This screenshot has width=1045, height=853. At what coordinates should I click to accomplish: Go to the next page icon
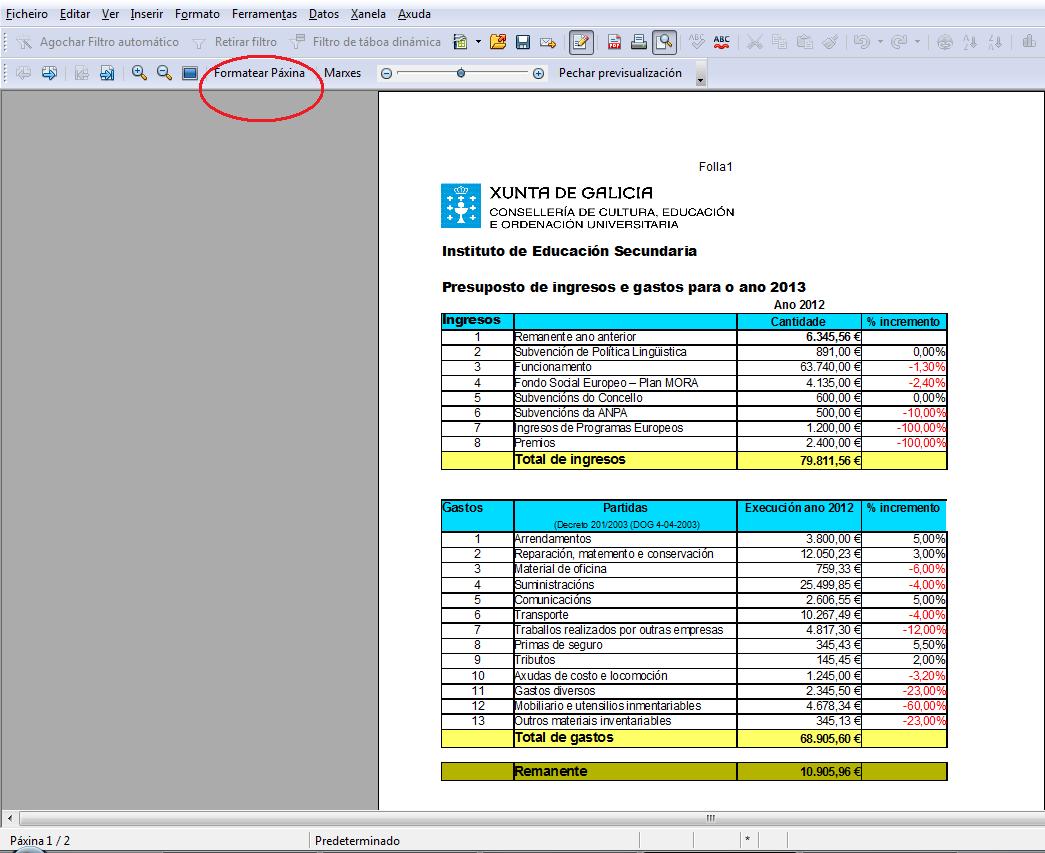tap(48, 73)
